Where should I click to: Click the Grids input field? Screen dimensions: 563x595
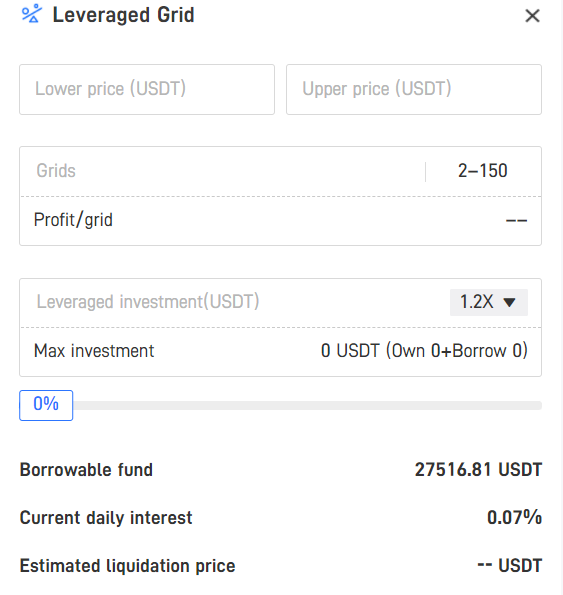tap(222, 171)
